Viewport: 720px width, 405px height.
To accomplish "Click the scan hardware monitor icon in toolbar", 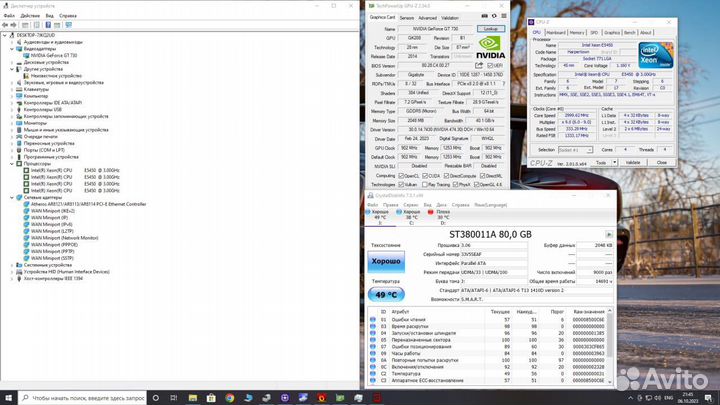I will pos(68,25).
